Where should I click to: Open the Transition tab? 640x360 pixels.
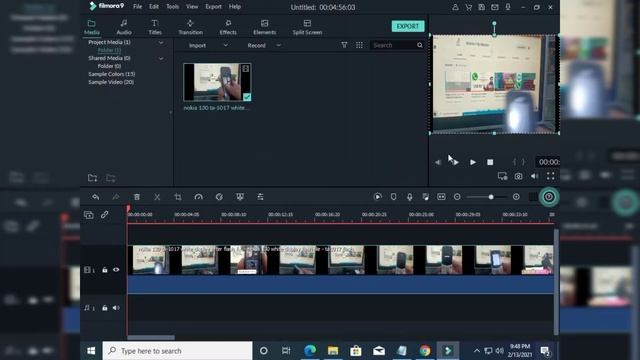(x=190, y=27)
